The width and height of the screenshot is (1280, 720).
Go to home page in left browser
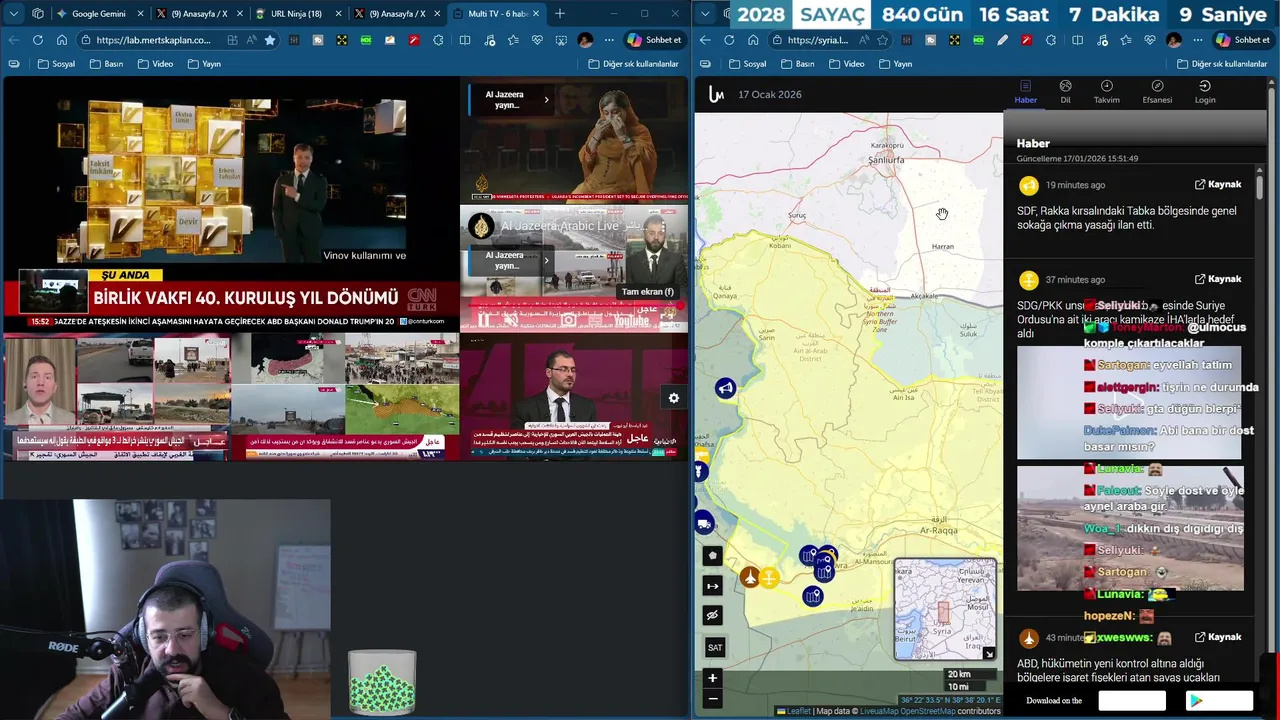click(x=61, y=40)
